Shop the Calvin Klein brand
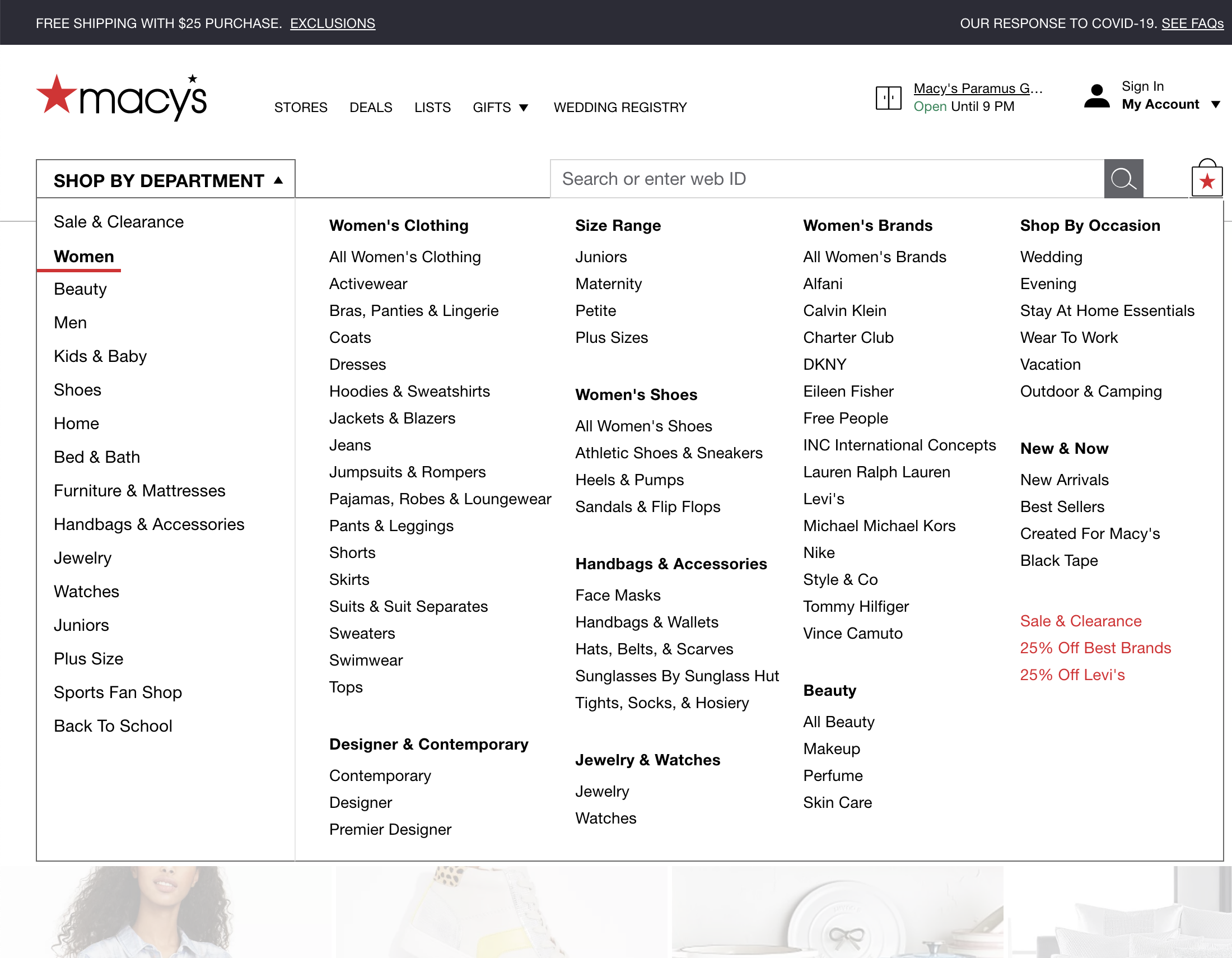This screenshot has height=958, width=1232. coord(844,310)
